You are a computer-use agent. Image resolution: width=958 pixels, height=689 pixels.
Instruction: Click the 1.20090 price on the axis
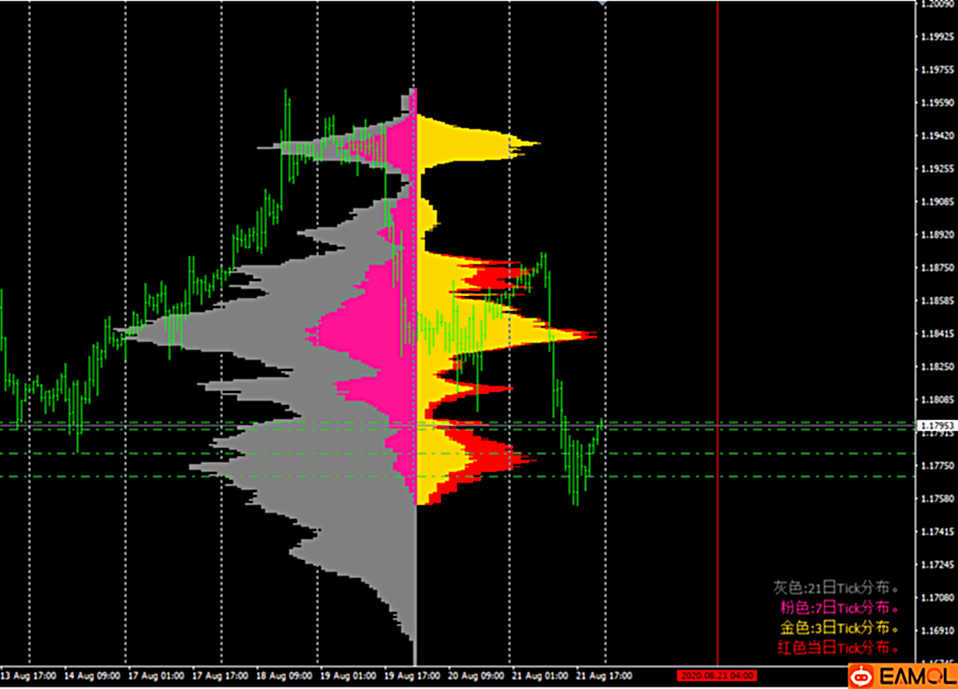pos(938,5)
